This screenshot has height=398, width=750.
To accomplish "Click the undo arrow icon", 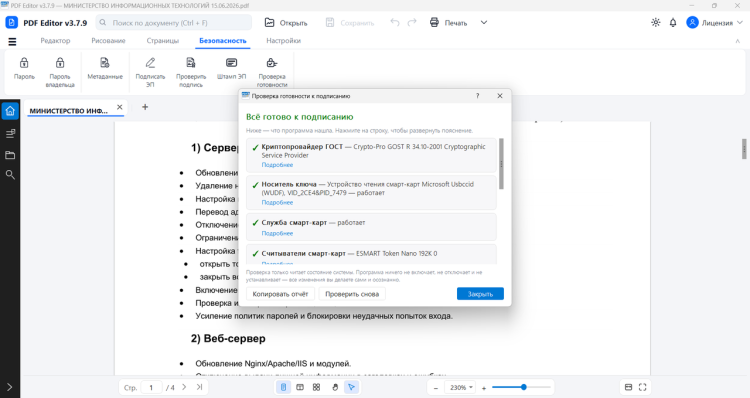I will pyautogui.click(x=395, y=22).
